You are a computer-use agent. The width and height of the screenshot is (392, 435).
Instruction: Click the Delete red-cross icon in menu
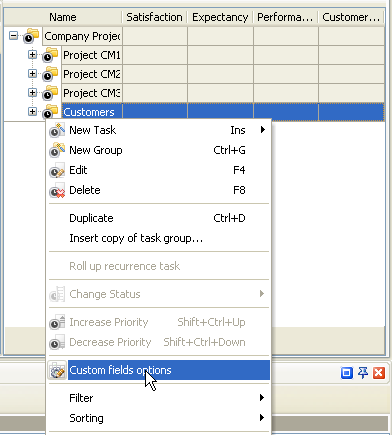tap(57, 190)
